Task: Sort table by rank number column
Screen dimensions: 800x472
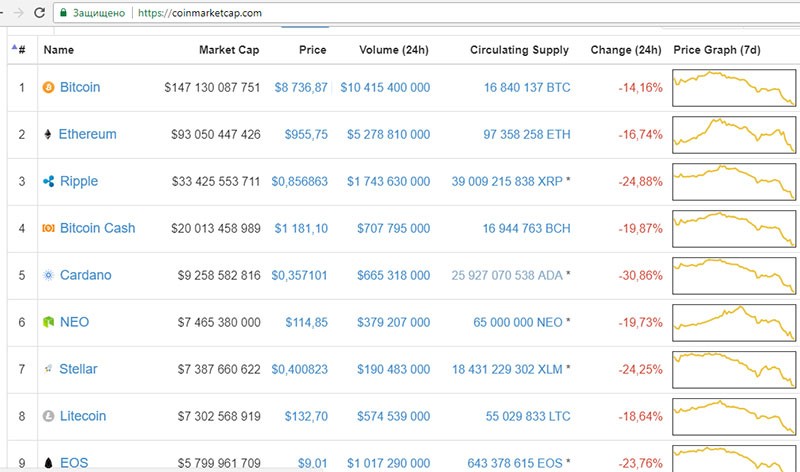Action: (x=21, y=49)
